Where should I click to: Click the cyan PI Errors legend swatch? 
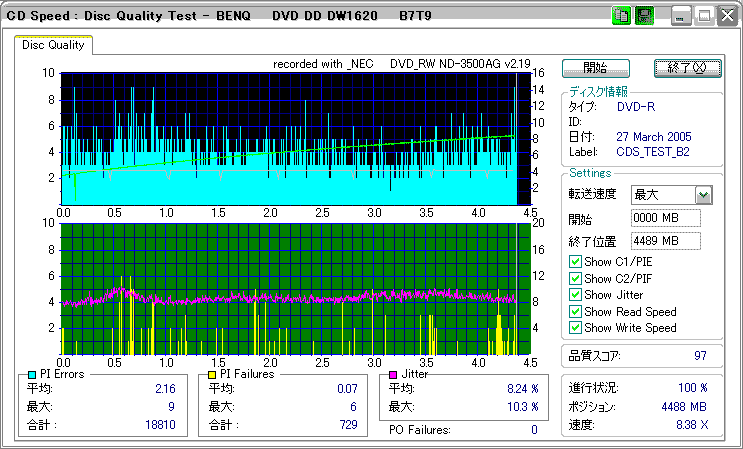click(x=32, y=374)
